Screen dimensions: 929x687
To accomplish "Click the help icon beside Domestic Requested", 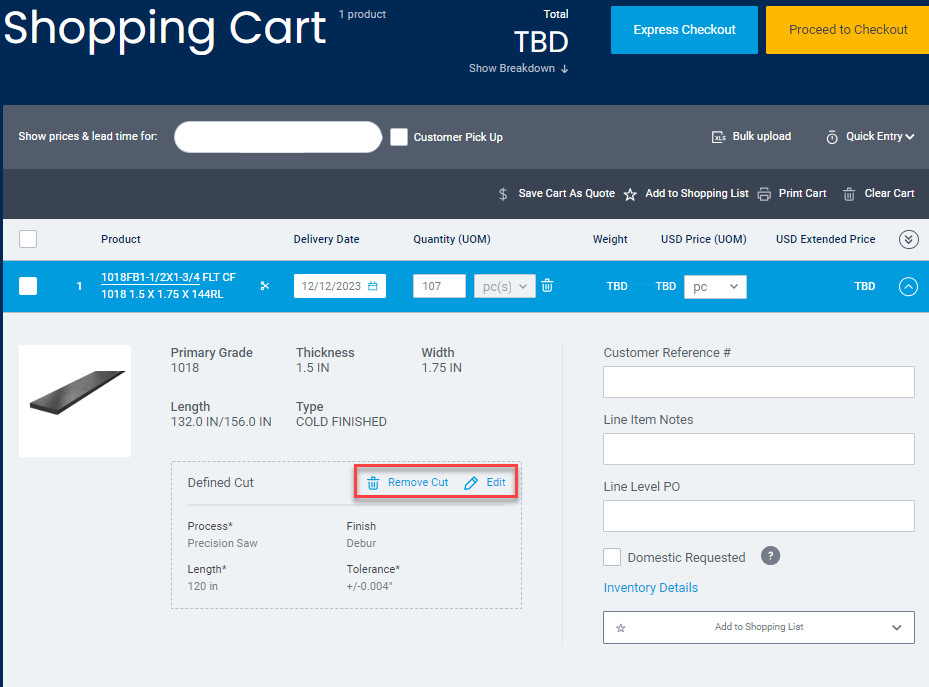I will click(x=770, y=555).
